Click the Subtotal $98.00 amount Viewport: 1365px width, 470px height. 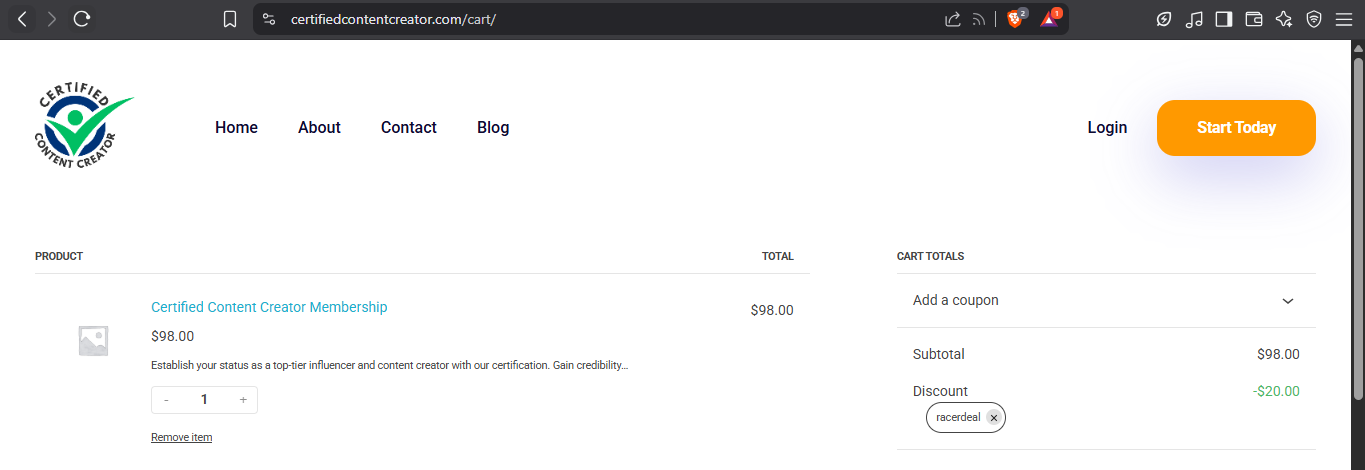click(x=1278, y=354)
